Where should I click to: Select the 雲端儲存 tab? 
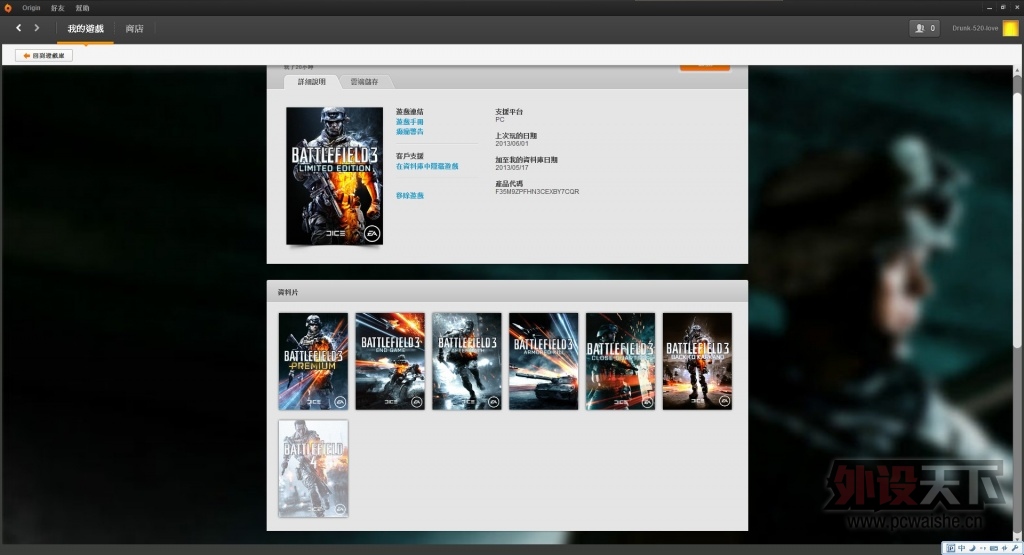(364, 82)
